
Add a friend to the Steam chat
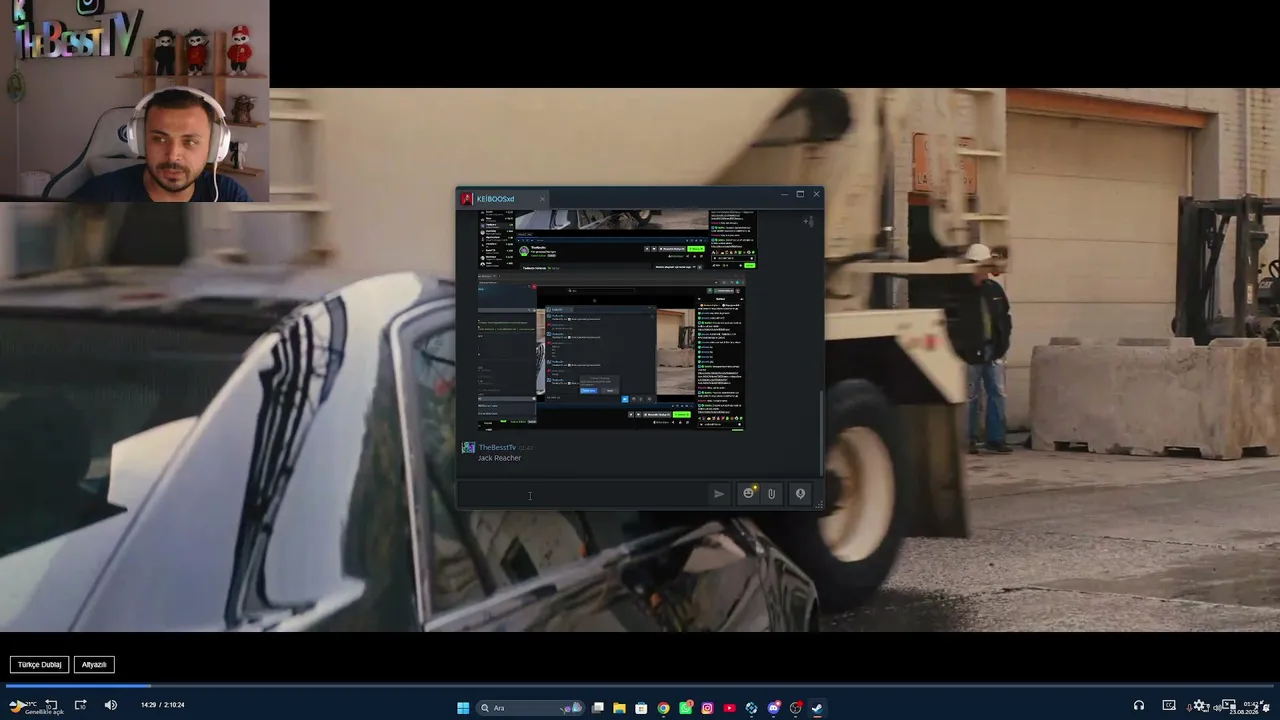point(808,221)
